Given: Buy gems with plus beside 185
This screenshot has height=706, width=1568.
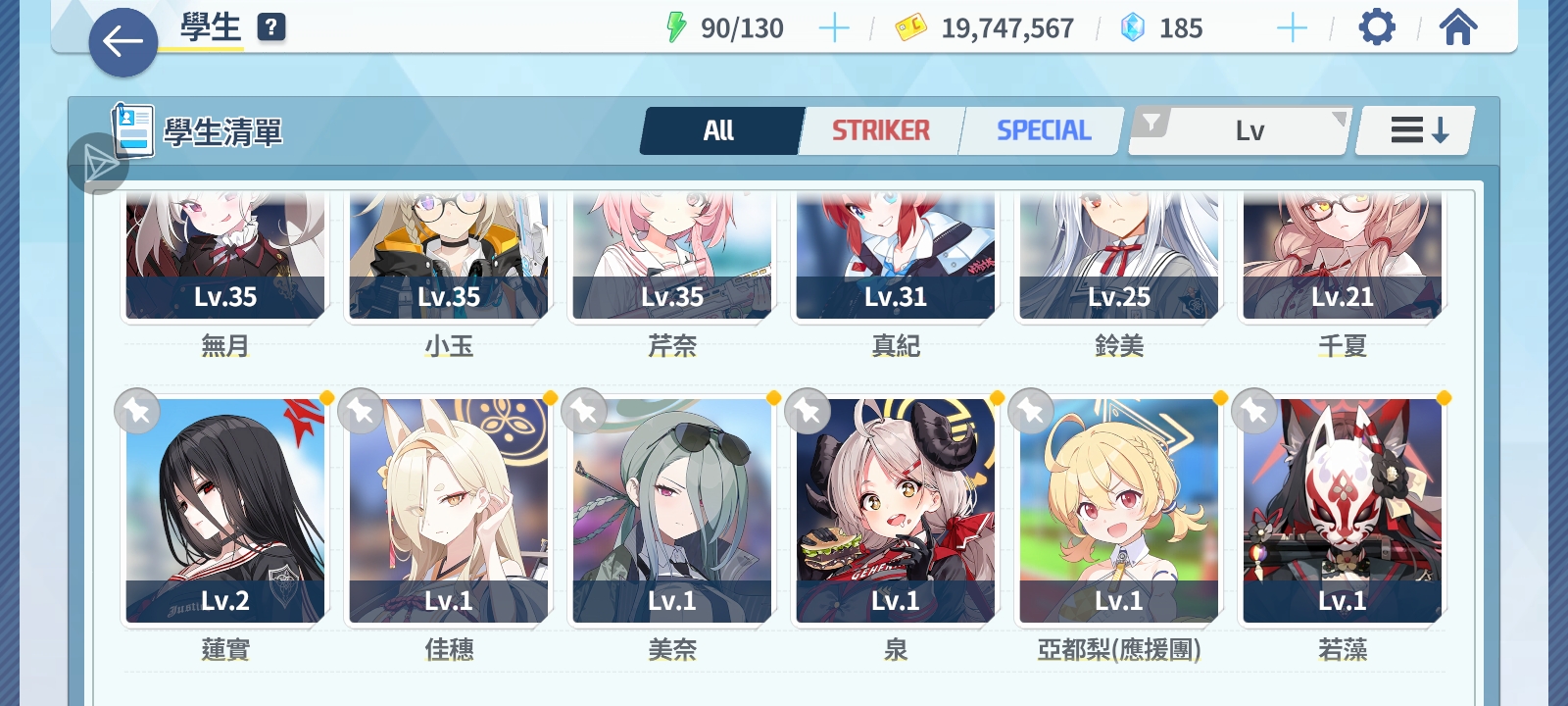Looking at the screenshot, I should point(1293,28).
